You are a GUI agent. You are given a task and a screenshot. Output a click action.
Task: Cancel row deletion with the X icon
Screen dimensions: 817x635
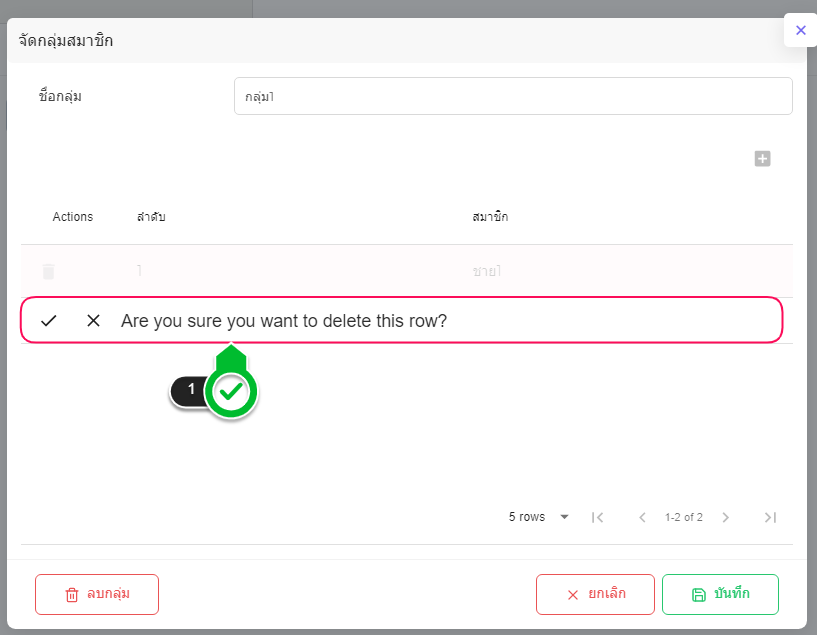point(94,321)
